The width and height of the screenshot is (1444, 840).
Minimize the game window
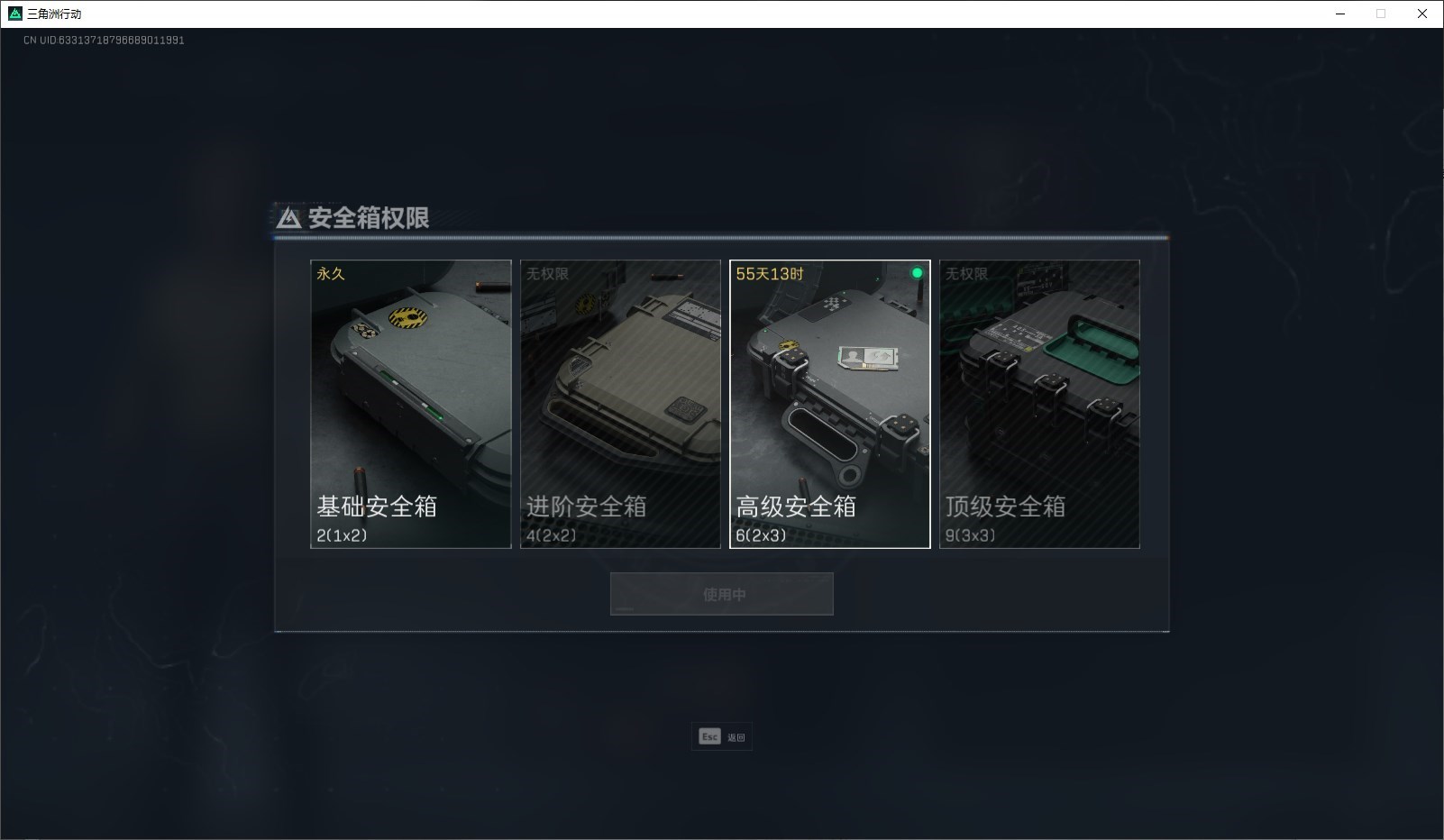tap(1340, 14)
